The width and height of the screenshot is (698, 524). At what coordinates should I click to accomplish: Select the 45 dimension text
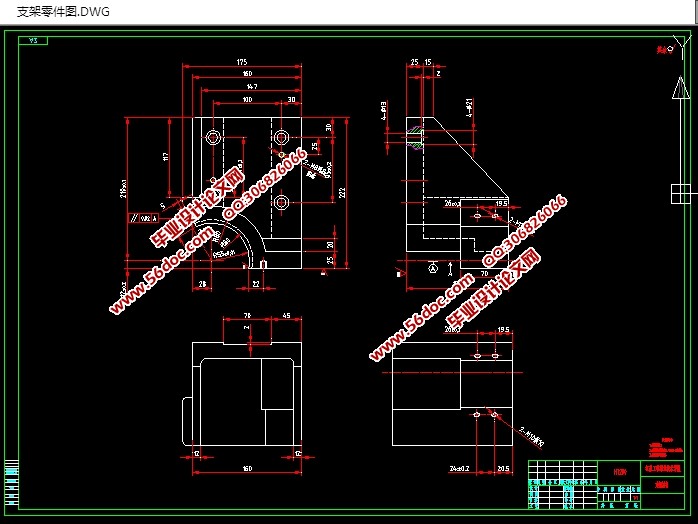[x=286, y=315]
